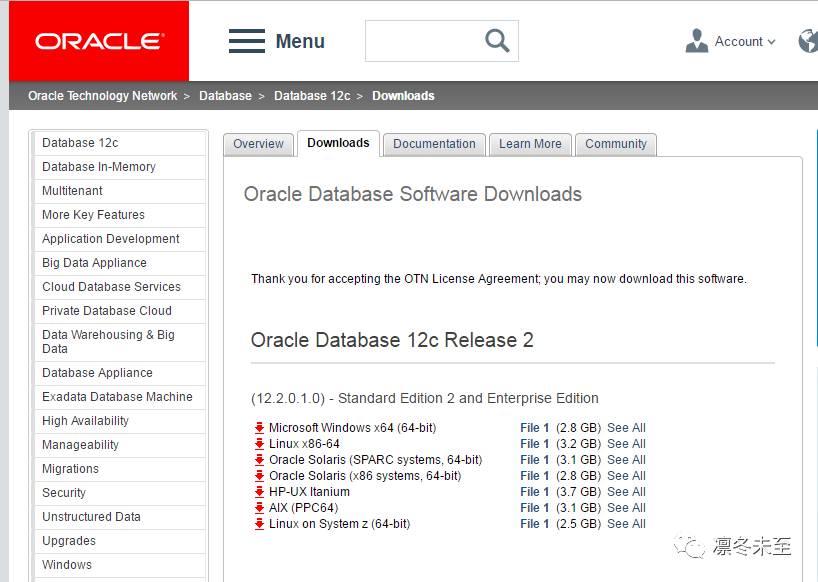The width and height of the screenshot is (818, 582).
Task: Click download arrow for Oracle Solaris x86
Action: tap(259, 476)
